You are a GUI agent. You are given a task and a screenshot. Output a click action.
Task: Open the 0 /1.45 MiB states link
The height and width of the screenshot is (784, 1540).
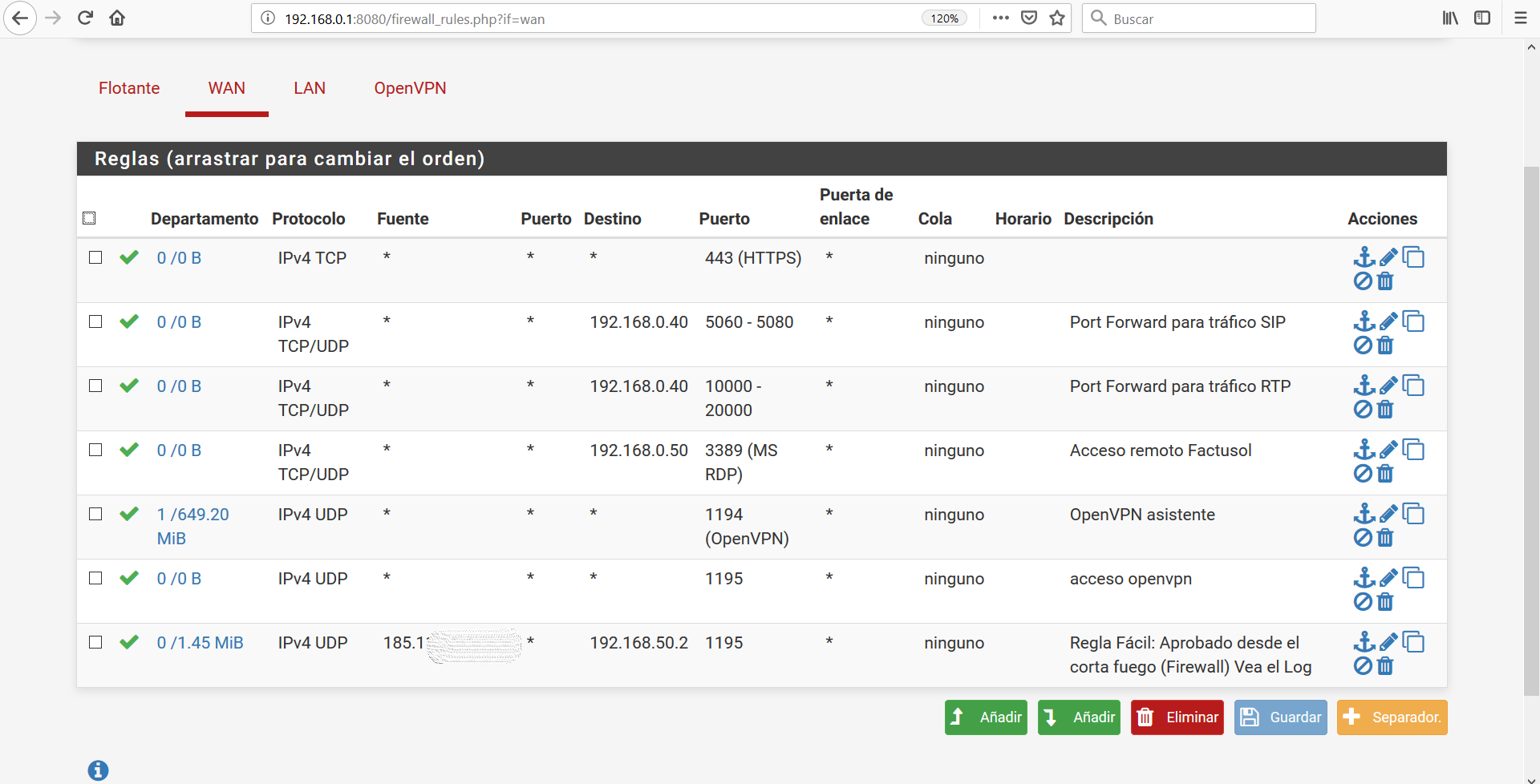tap(200, 643)
